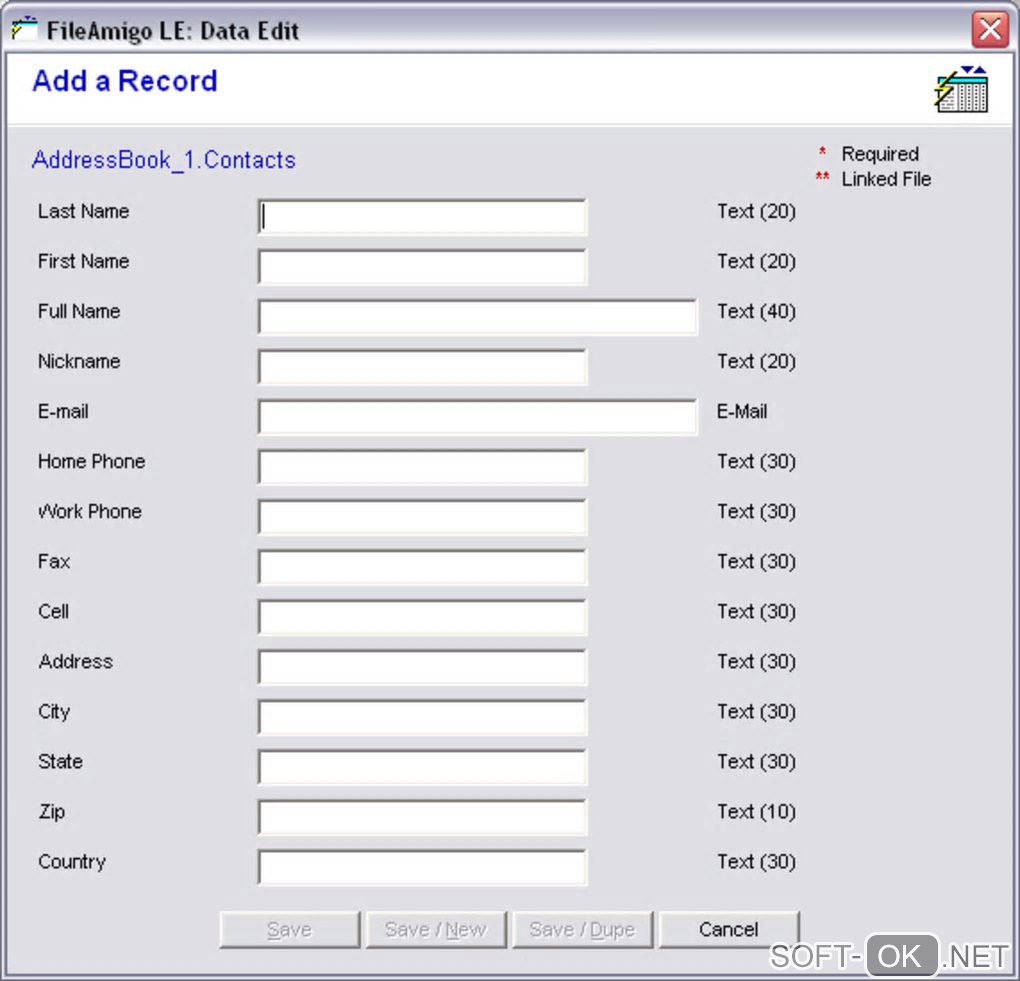Click the FileAmigo LE: Data Edit title
Screen dimensions: 1020x981
pyautogui.click(x=172, y=31)
